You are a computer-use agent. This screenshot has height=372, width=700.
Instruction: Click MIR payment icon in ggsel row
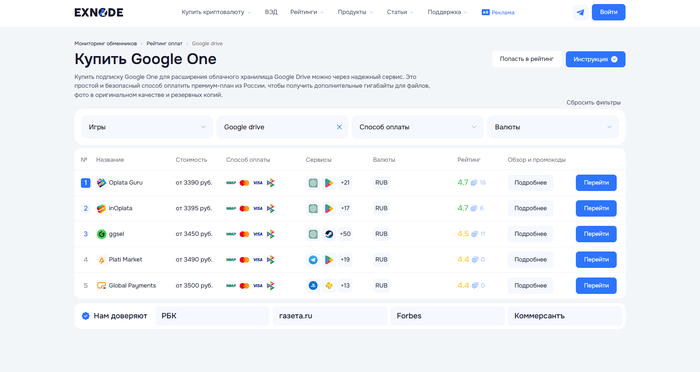pyautogui.click(x=231, y=234)
